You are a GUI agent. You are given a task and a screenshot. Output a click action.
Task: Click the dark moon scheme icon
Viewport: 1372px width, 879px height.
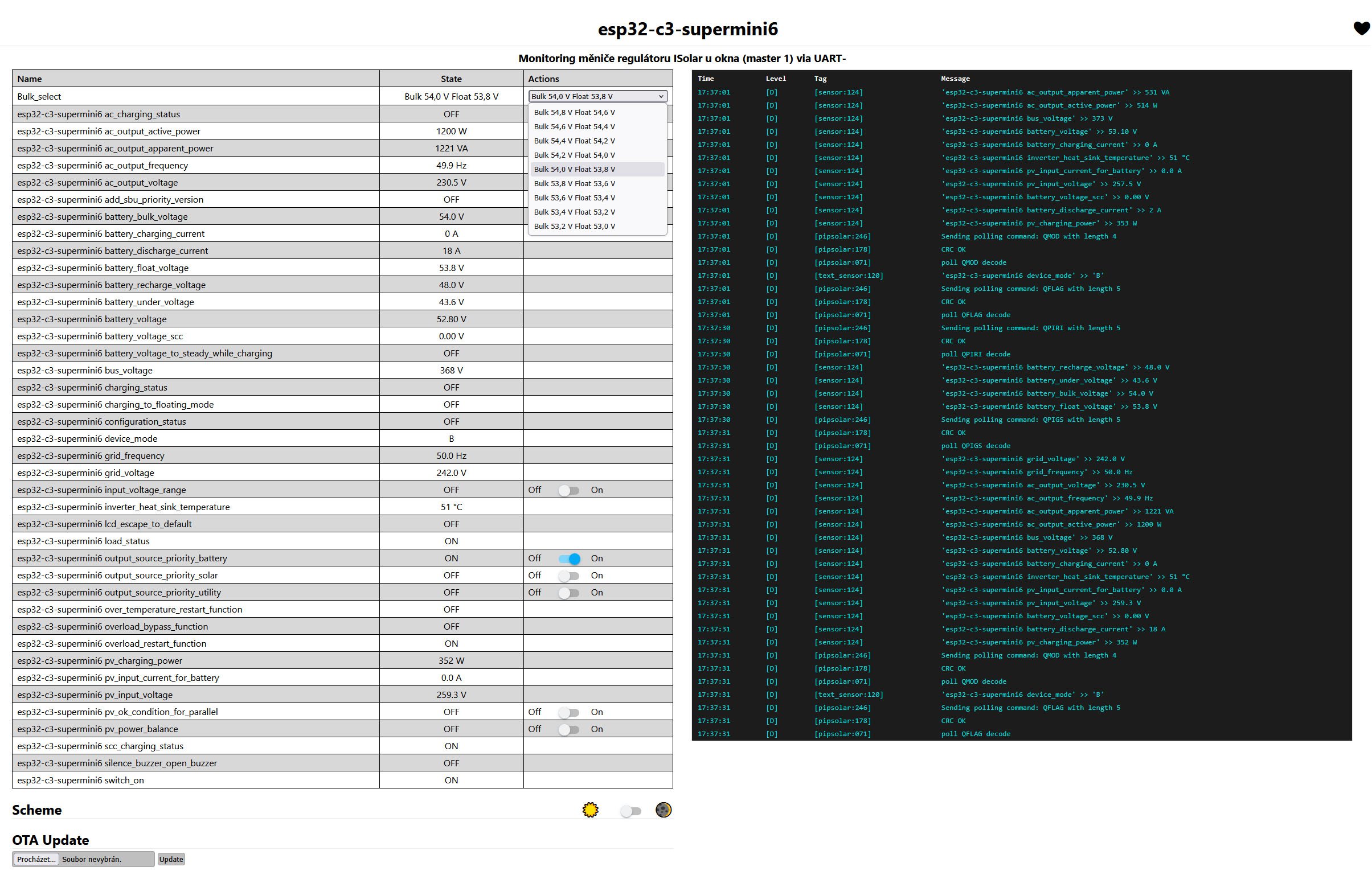click(x=663, y=810)
